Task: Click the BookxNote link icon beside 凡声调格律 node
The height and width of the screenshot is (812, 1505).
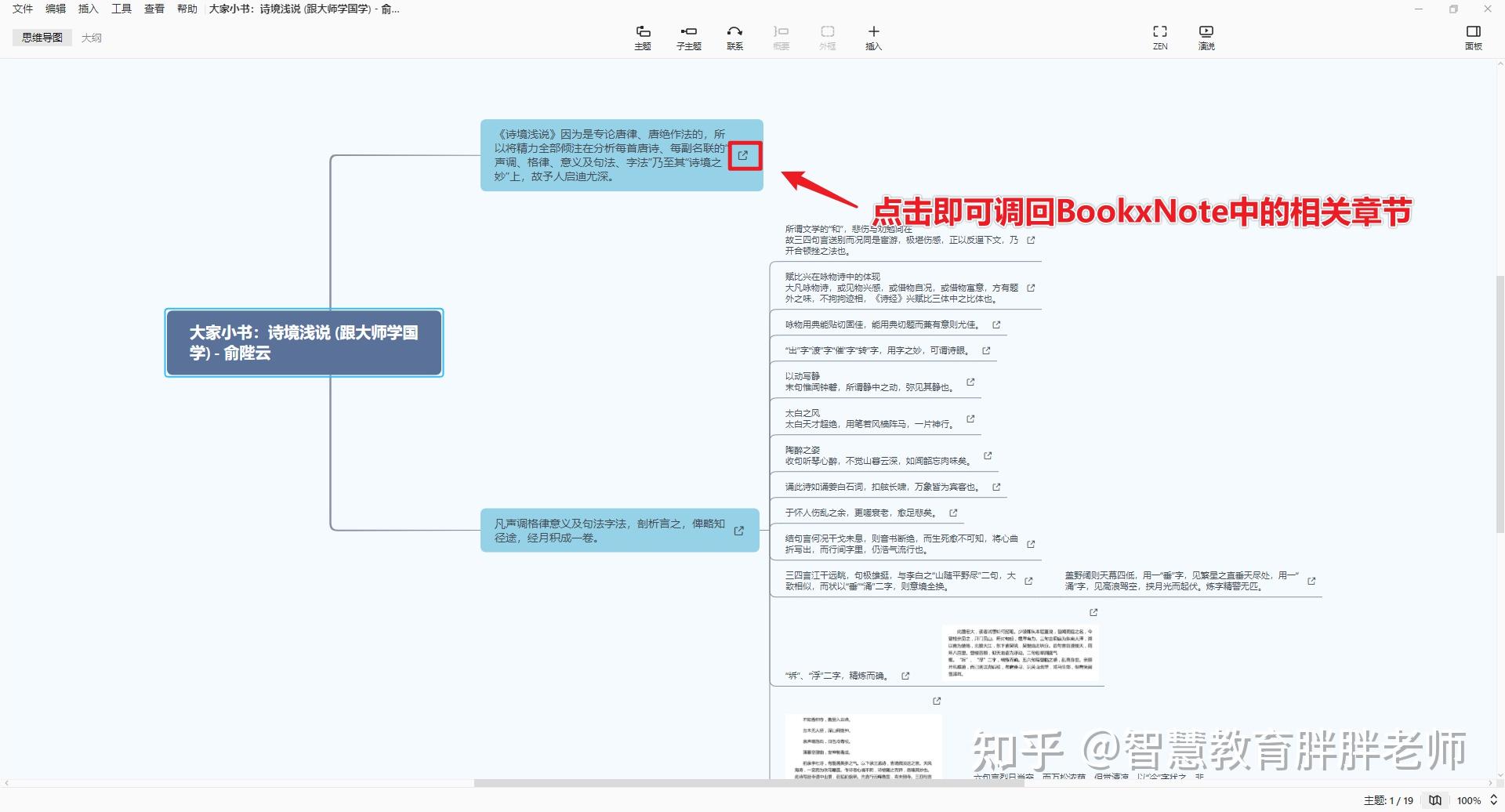Action: click(x=738, y=531)
